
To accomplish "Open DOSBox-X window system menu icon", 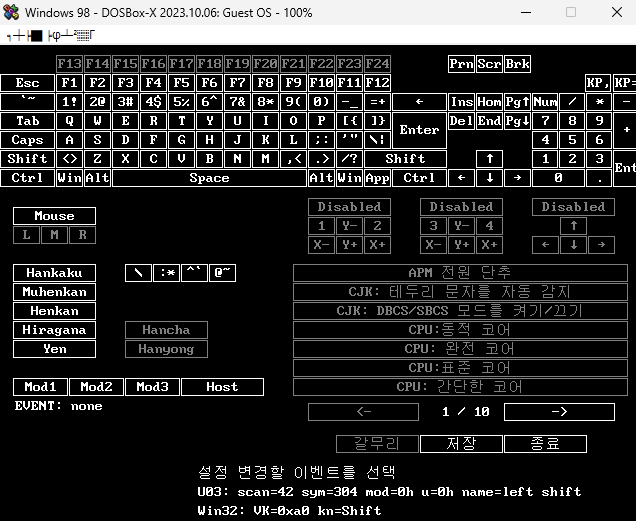I will (x=11, y=12).
